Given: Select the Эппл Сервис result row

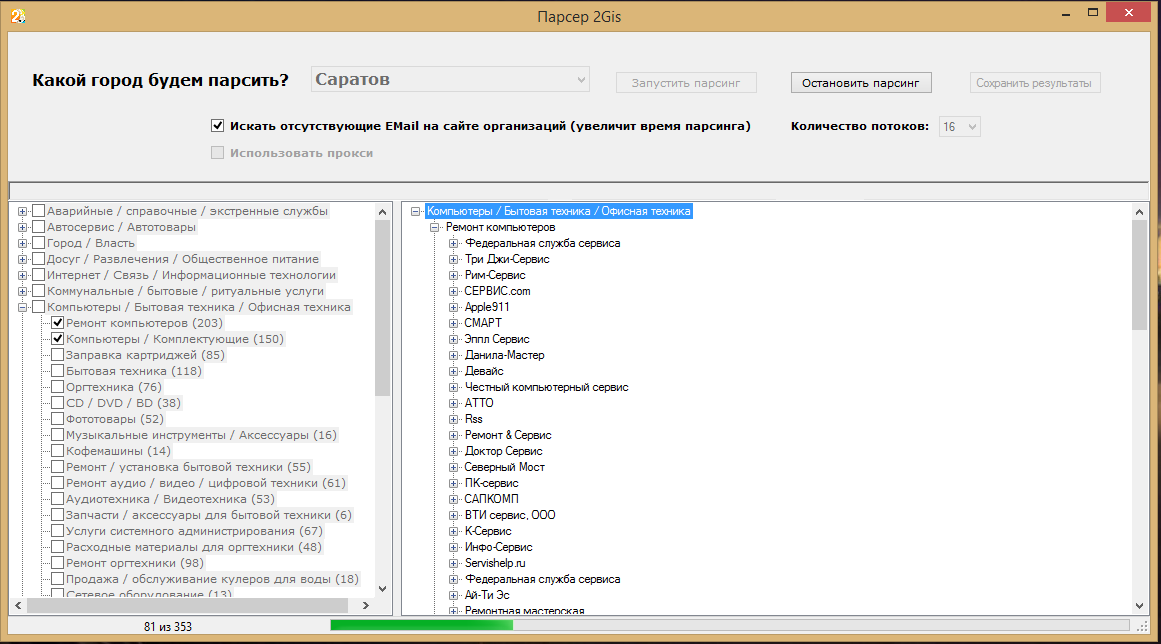Looking at the screenshot, I should [497, 339].
